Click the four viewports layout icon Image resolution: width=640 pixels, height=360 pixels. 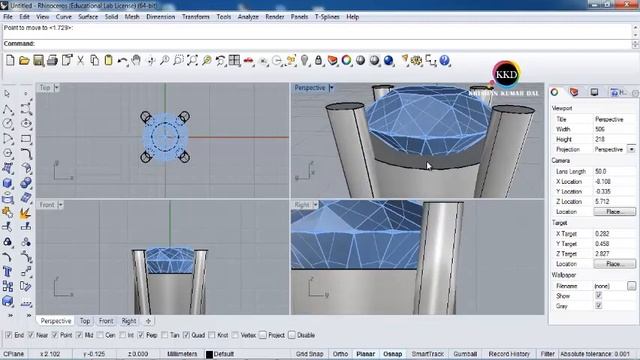[234, 61]
